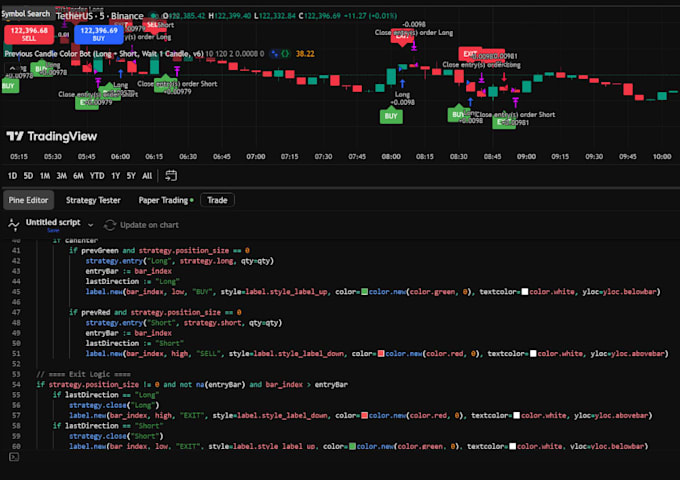The width and height of the screenshot is (680, 480).
Task: Click the Untitled script name
Action: (x=53, y=222)
